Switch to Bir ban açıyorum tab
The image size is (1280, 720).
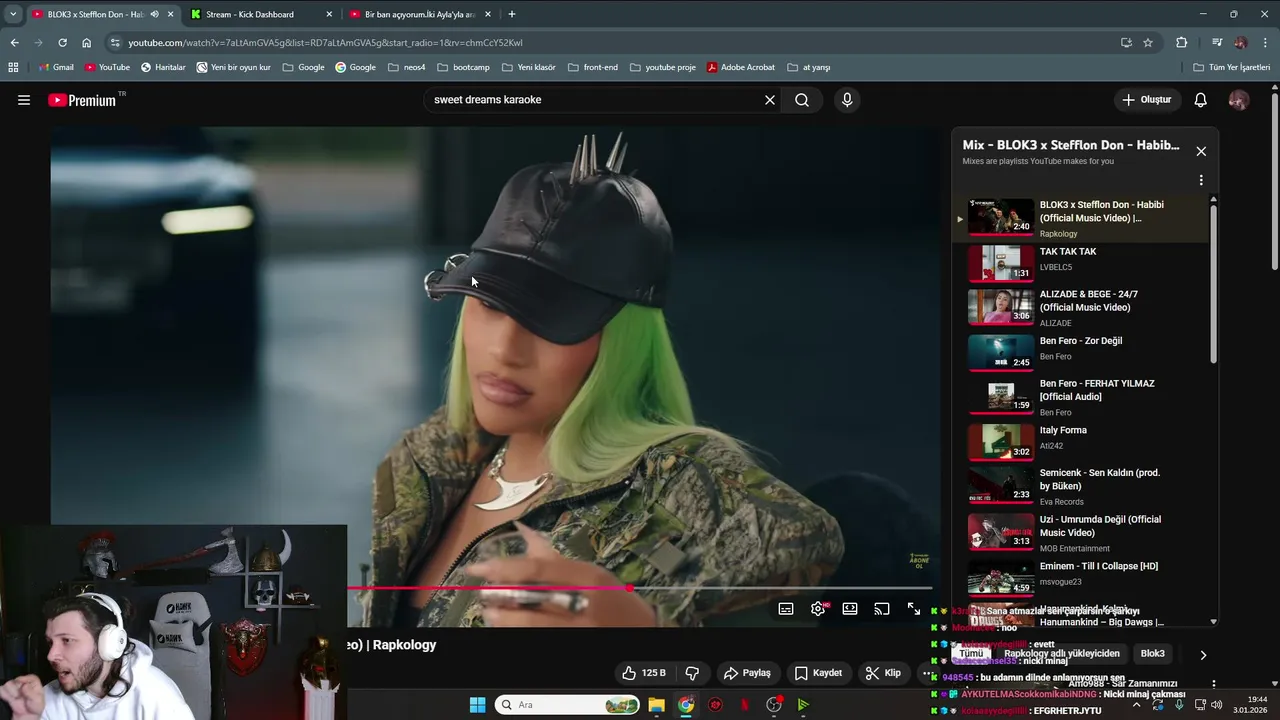coord(420,14)
